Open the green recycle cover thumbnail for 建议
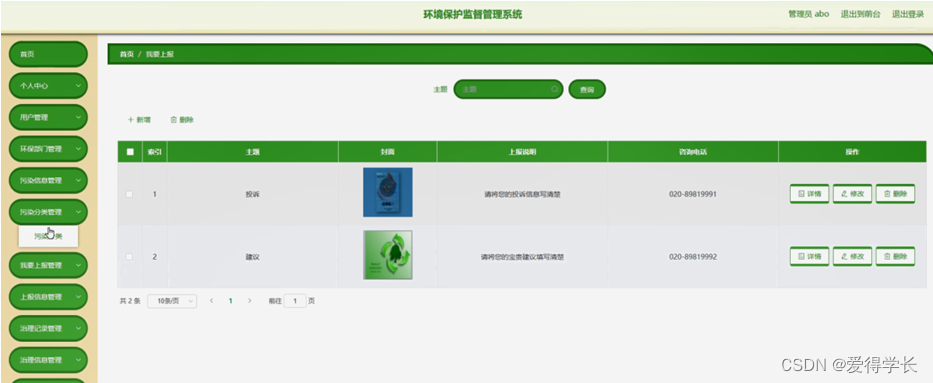The width and height of the screenshot is (933, 383). 387,255
